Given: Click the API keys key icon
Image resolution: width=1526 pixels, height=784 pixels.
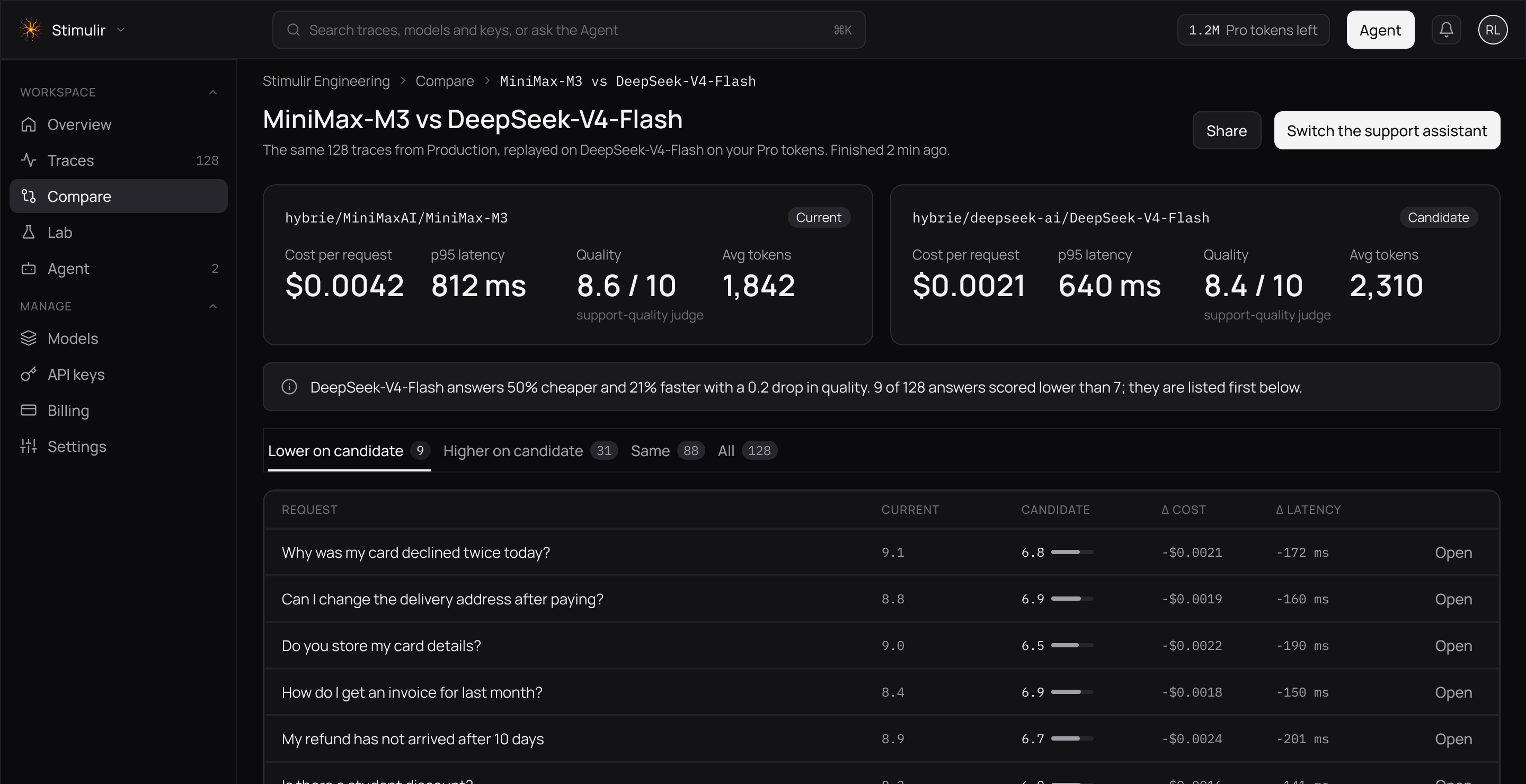Looking at the screenshot, I should pos(29,374).
